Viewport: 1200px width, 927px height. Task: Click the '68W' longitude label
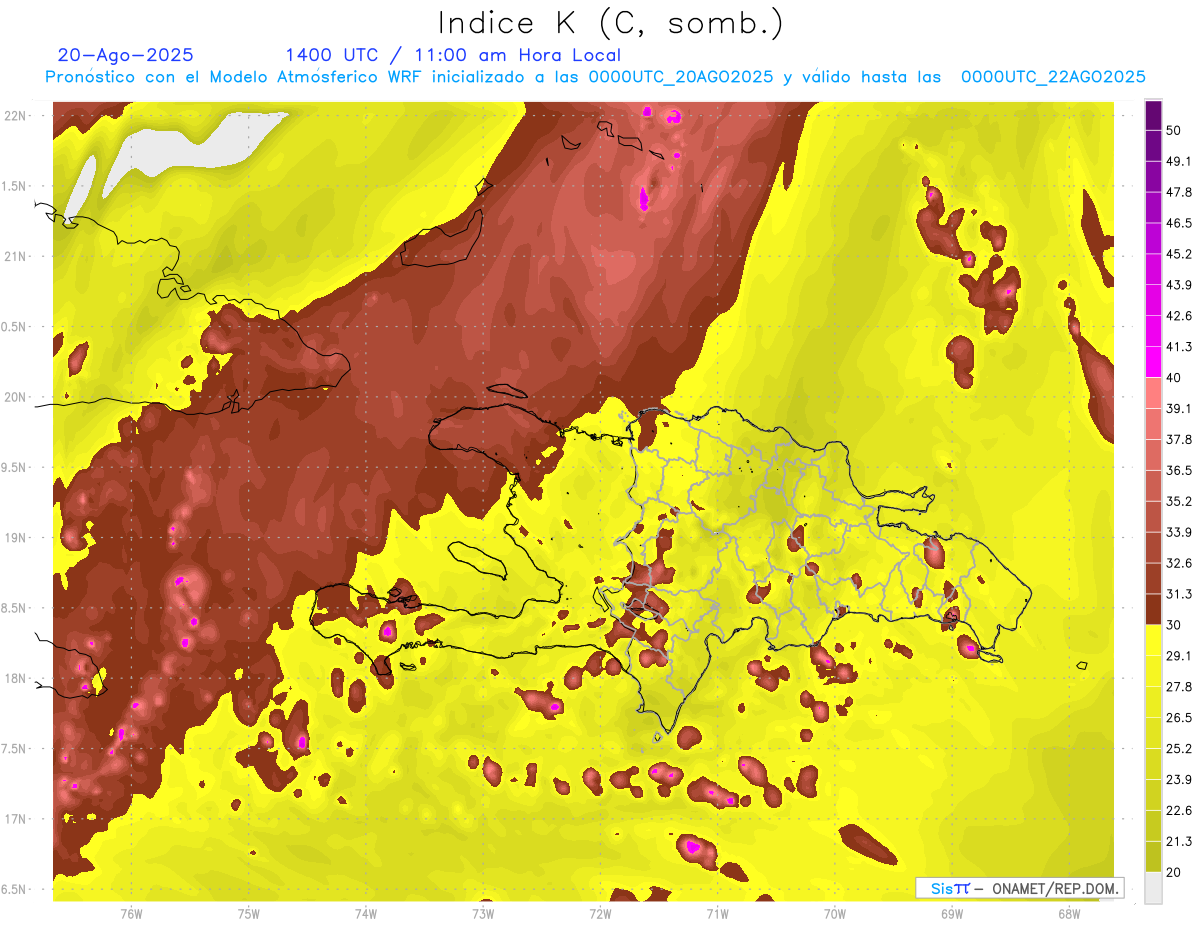(1068, 914)
